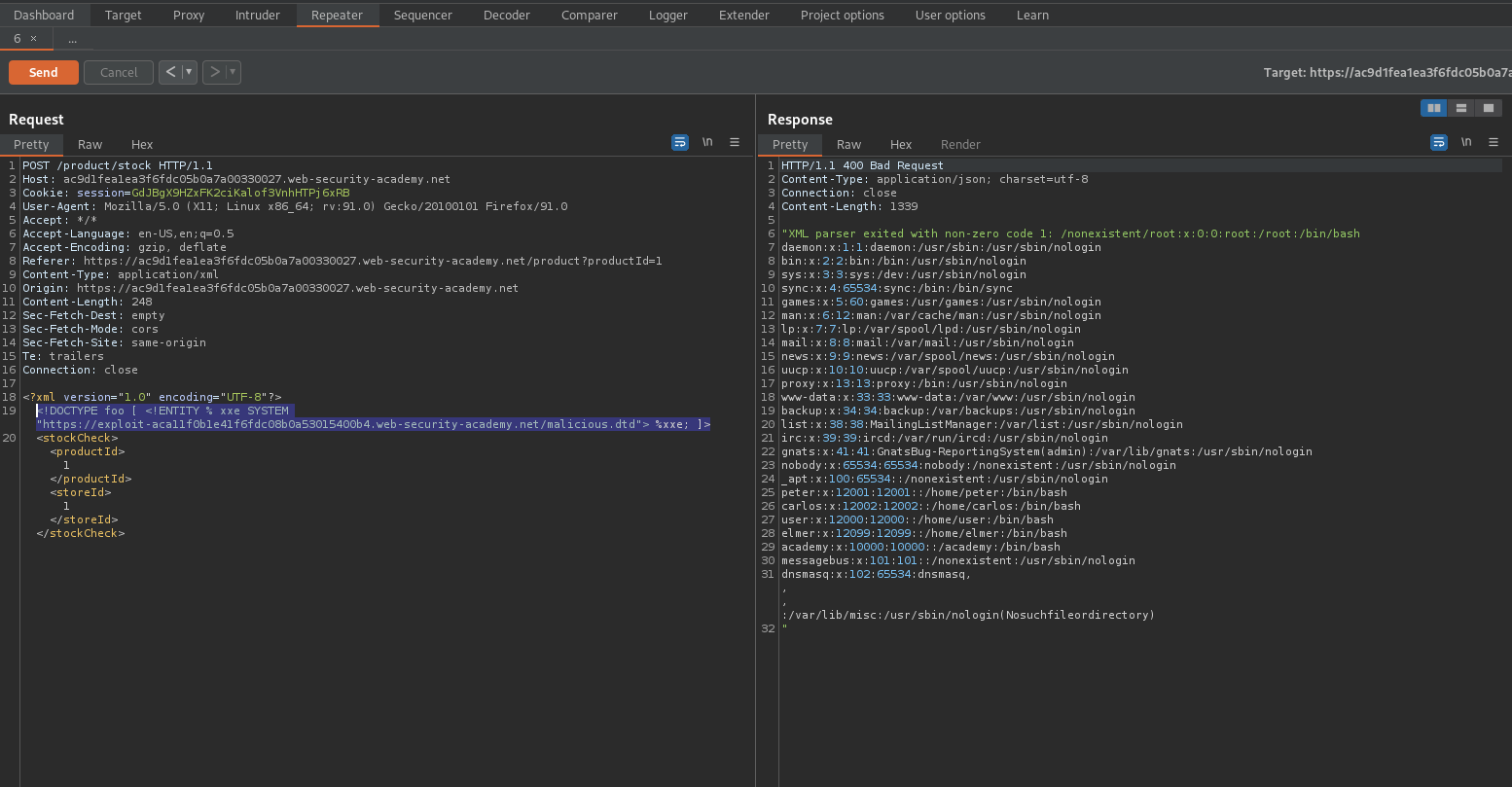The height and width of the screenshot is (787, 1512).
Task: Click the Referer header line in request
Action: point(342,261)
